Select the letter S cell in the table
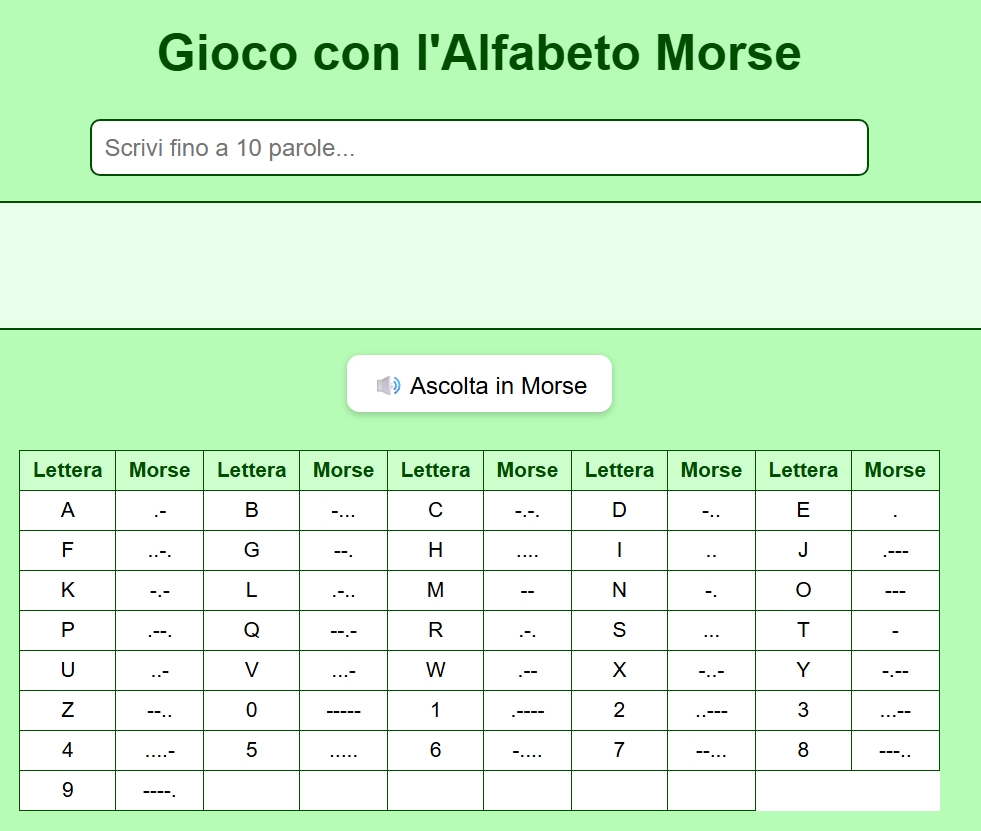This screenshot has width=981, height=831. pos(619,630)
